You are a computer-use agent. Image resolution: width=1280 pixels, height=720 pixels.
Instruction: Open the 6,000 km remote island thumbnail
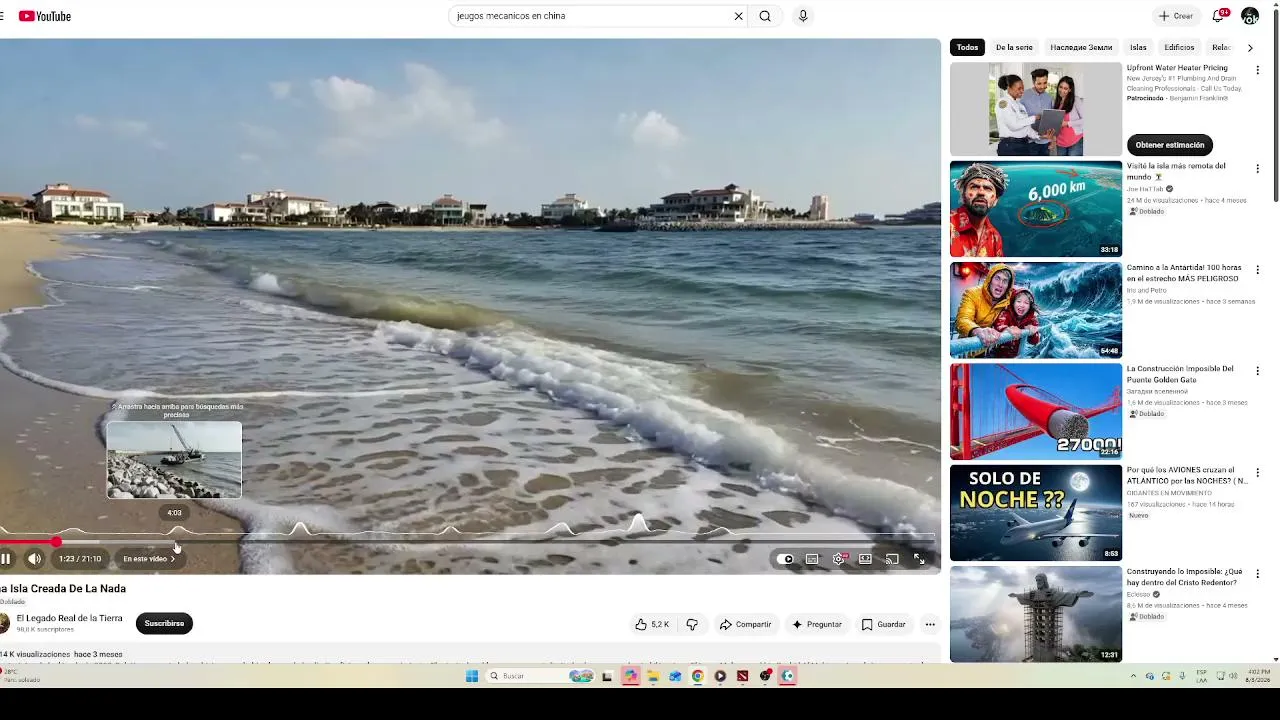click(1036, 209)
